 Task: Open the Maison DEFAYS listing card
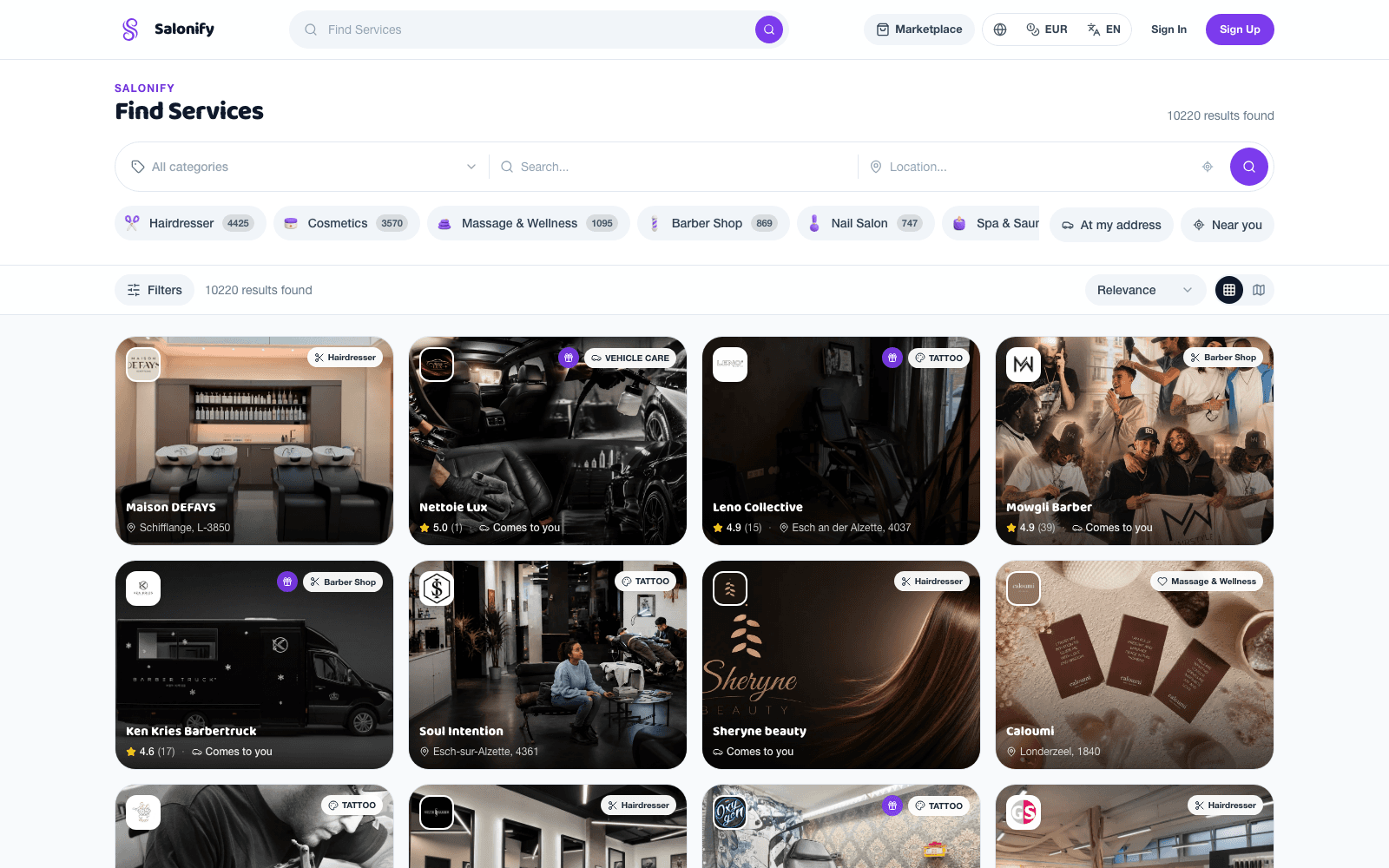[x=254, y=441]
